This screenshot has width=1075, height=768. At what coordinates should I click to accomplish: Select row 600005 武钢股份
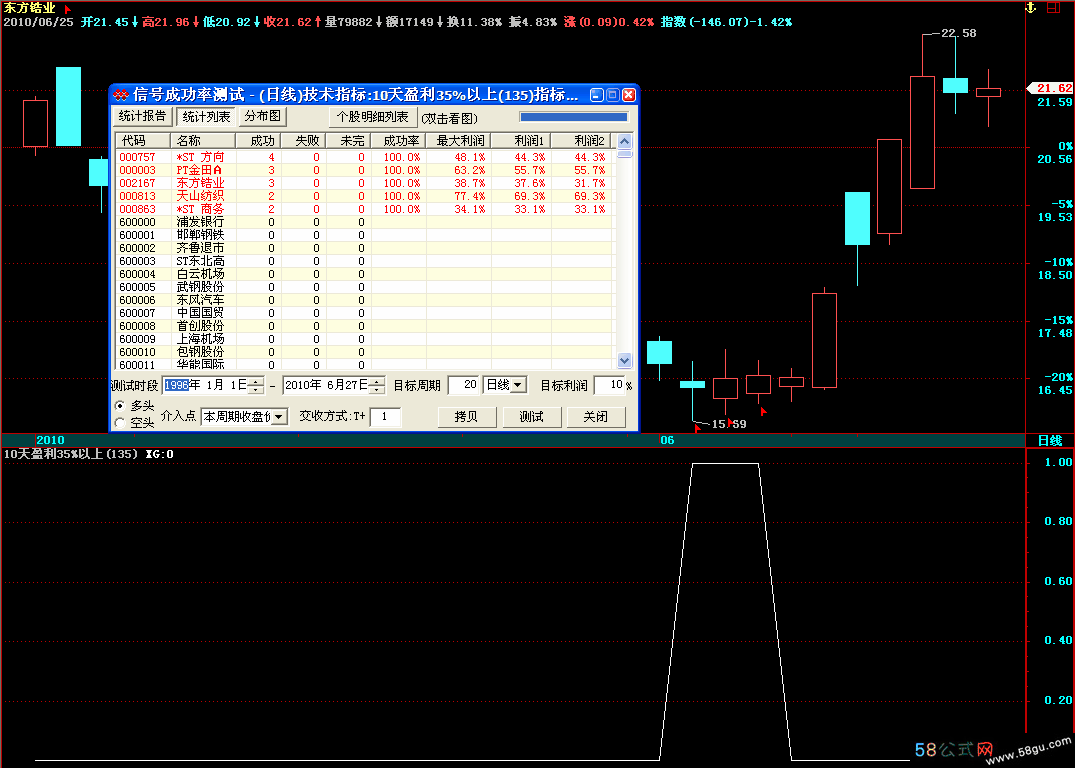pyautogui.click(x=365, y=287)
